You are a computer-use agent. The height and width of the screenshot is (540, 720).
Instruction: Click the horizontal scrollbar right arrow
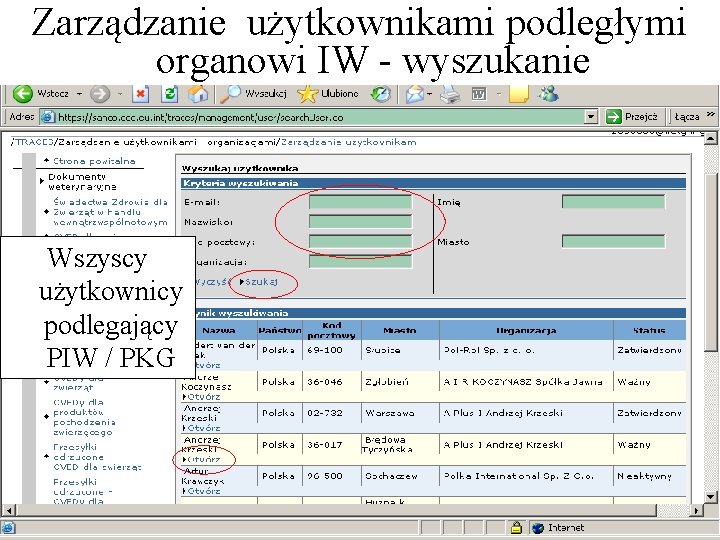pos(697,510)
